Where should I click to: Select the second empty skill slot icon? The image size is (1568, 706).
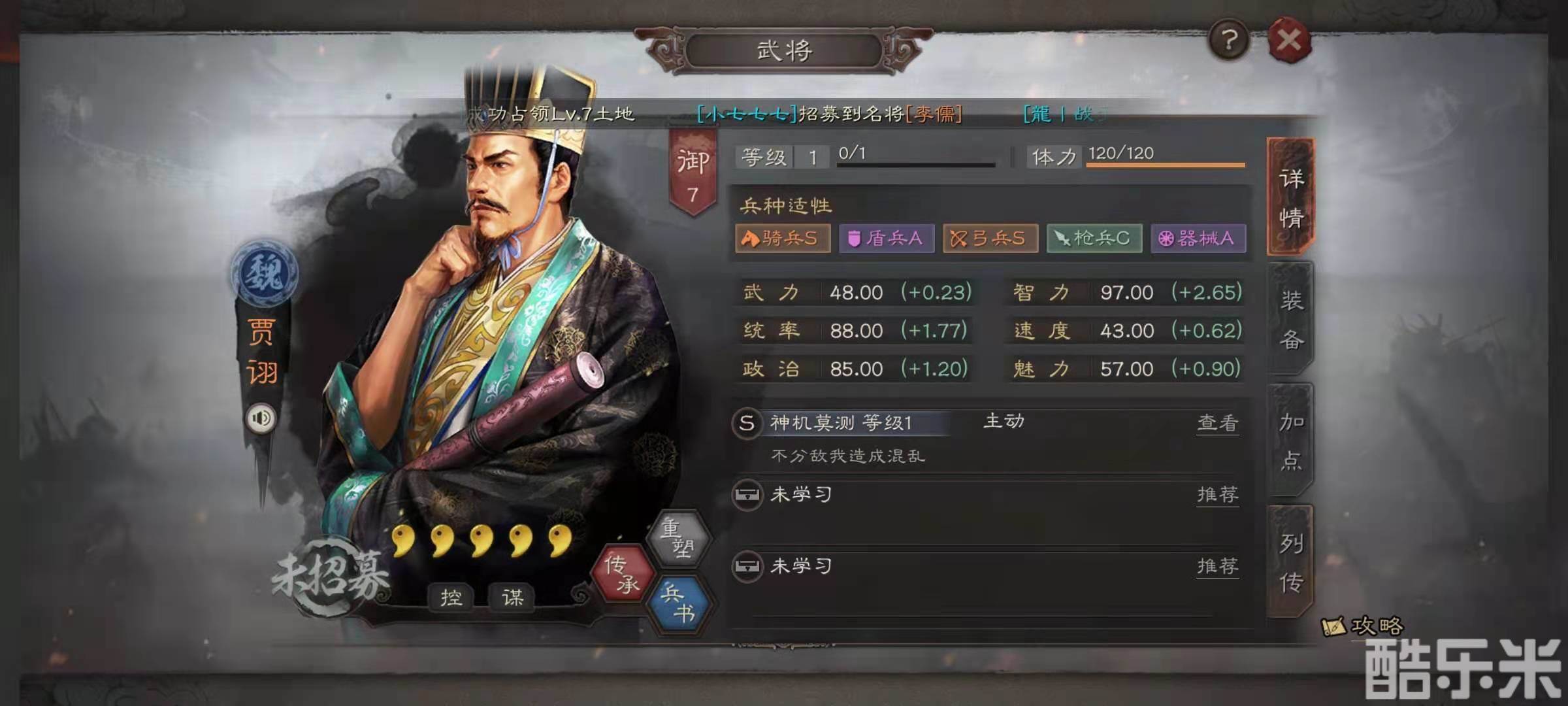(x=747, y=565)
